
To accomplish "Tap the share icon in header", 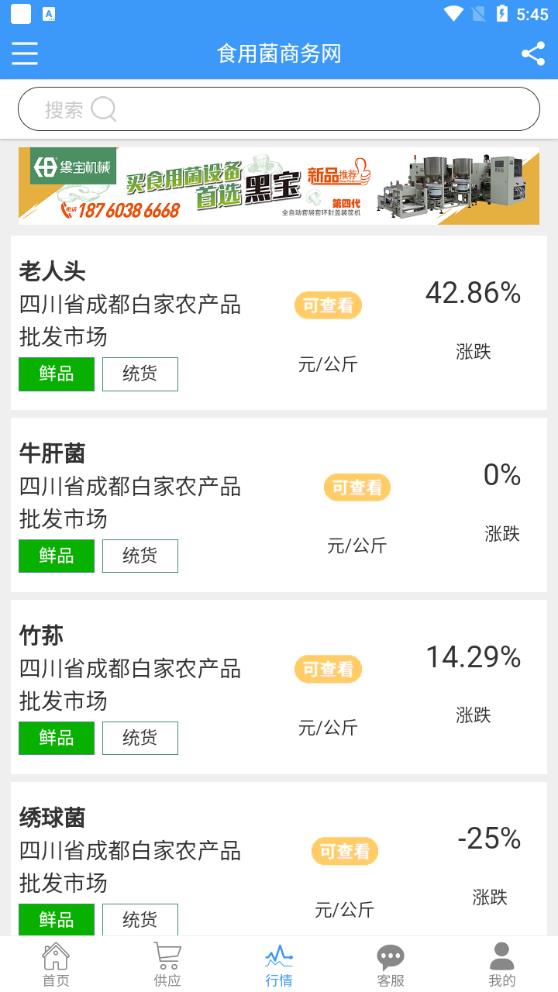I will coord(533,54).
